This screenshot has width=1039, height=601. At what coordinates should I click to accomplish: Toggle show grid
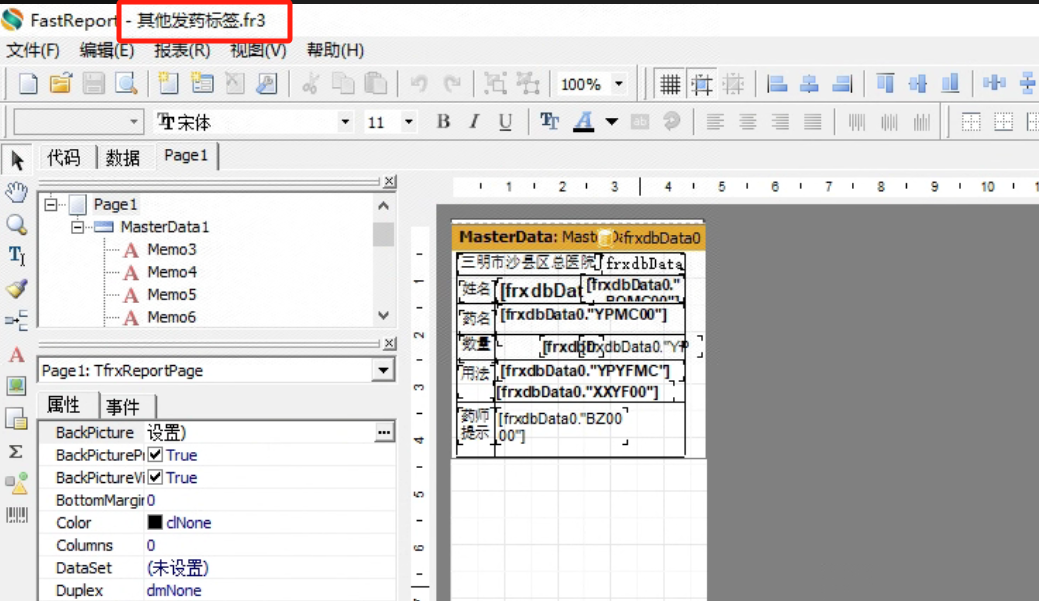[x=669, y=84]
